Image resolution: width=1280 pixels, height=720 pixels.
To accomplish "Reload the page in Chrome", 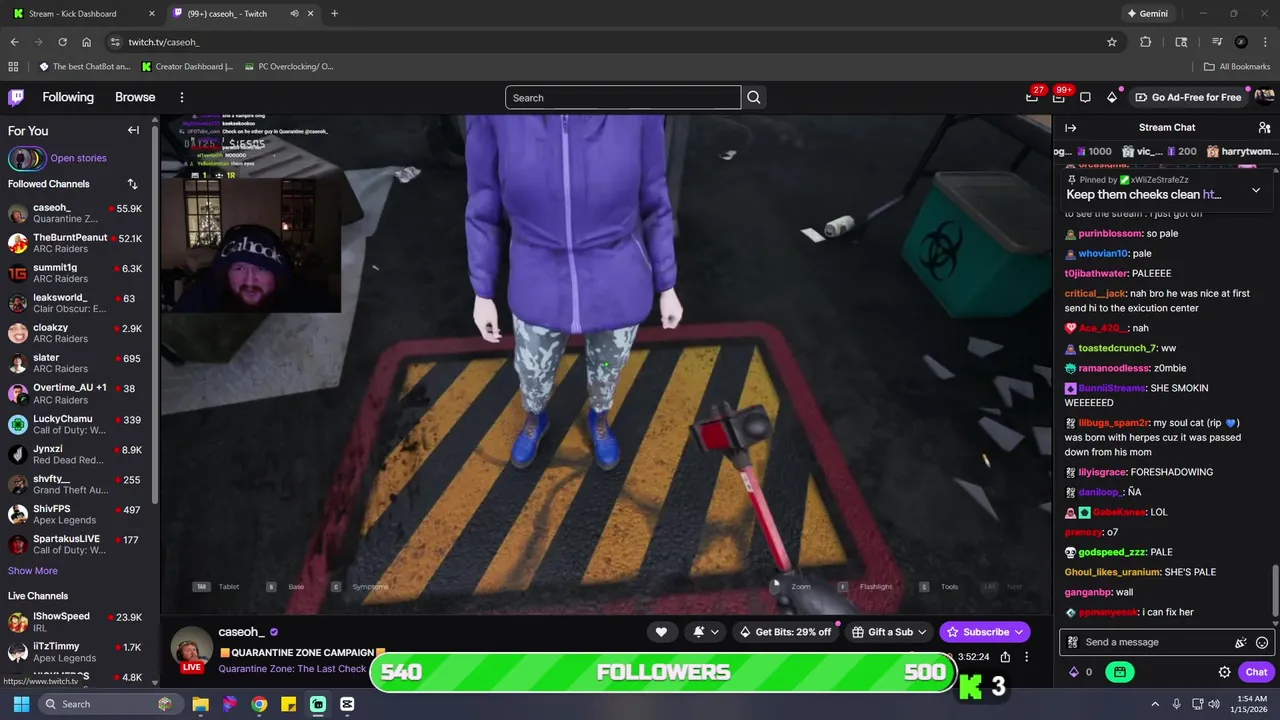I will (x=62, y=42).
